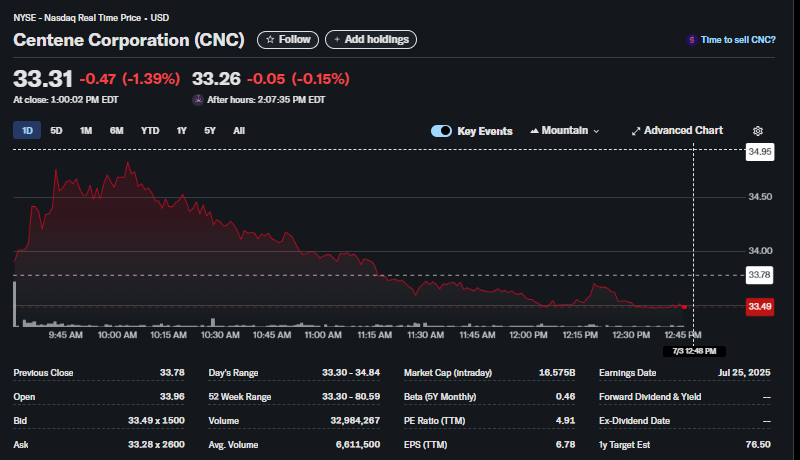The image size is (800, 460).
Task: Show the 5Y chart range
Action: 210,131
